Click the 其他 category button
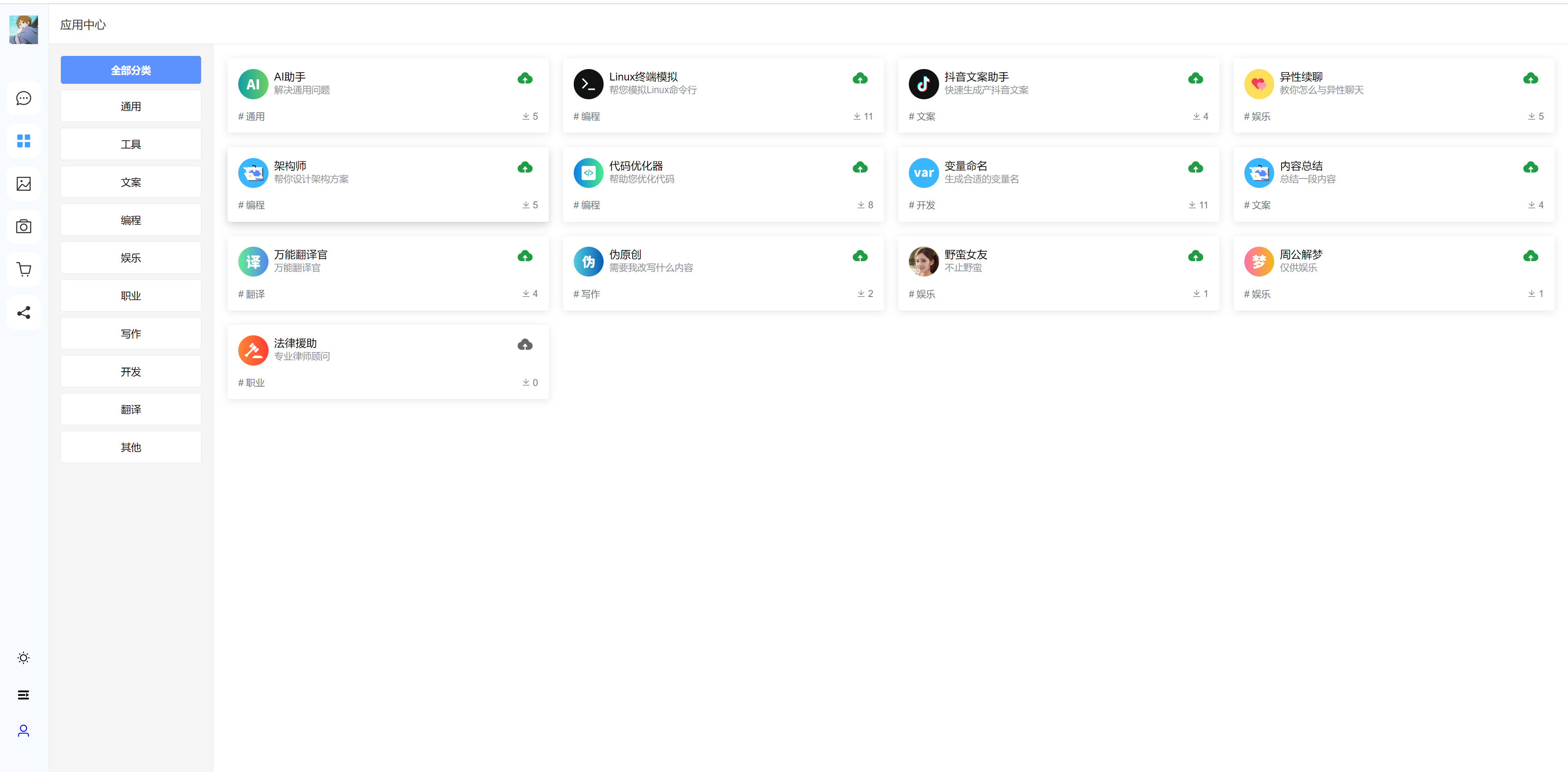This screenshot has width=1568, height=772. coord(131,447)
